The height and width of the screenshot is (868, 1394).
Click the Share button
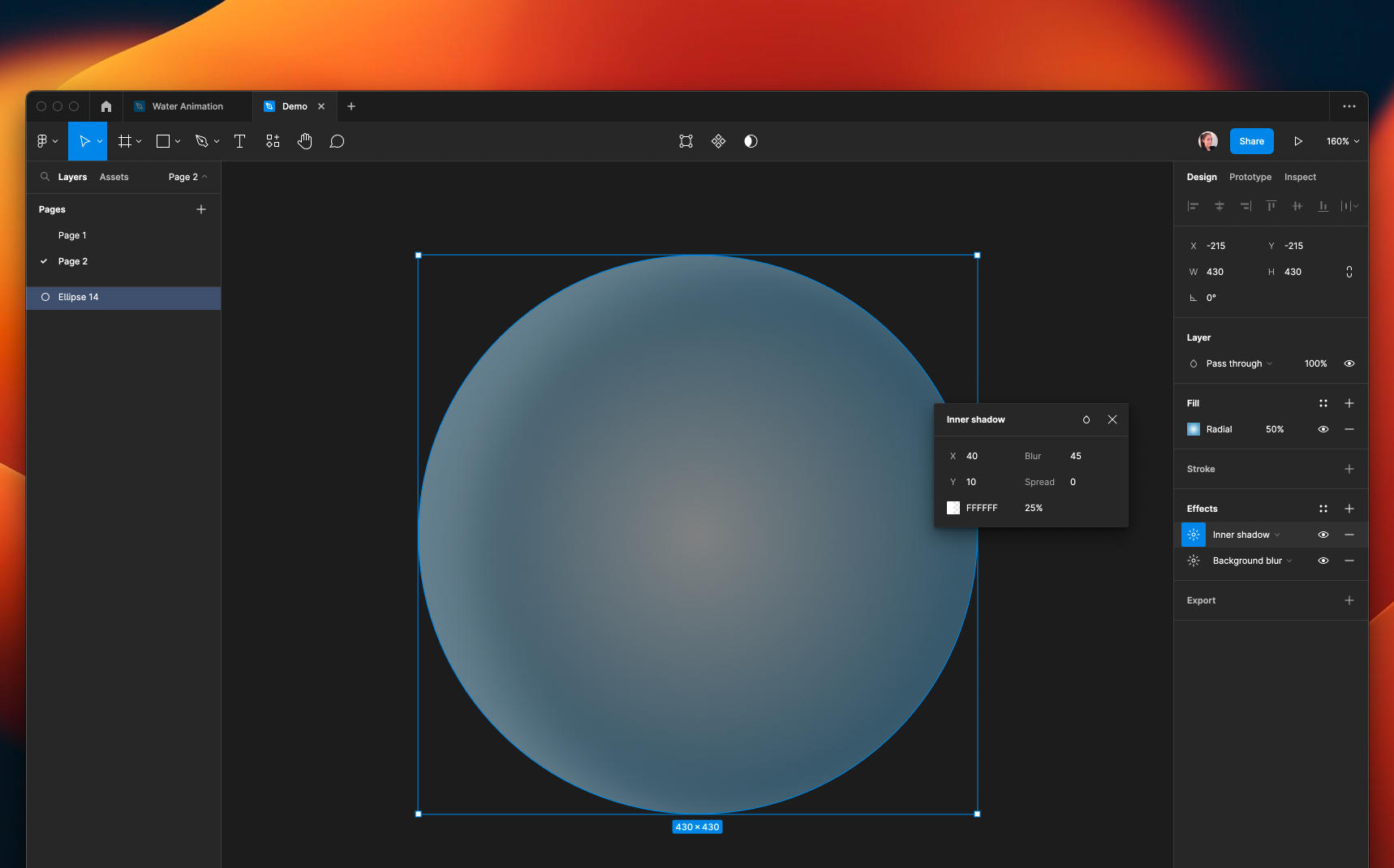click(x=1252, y=141)
